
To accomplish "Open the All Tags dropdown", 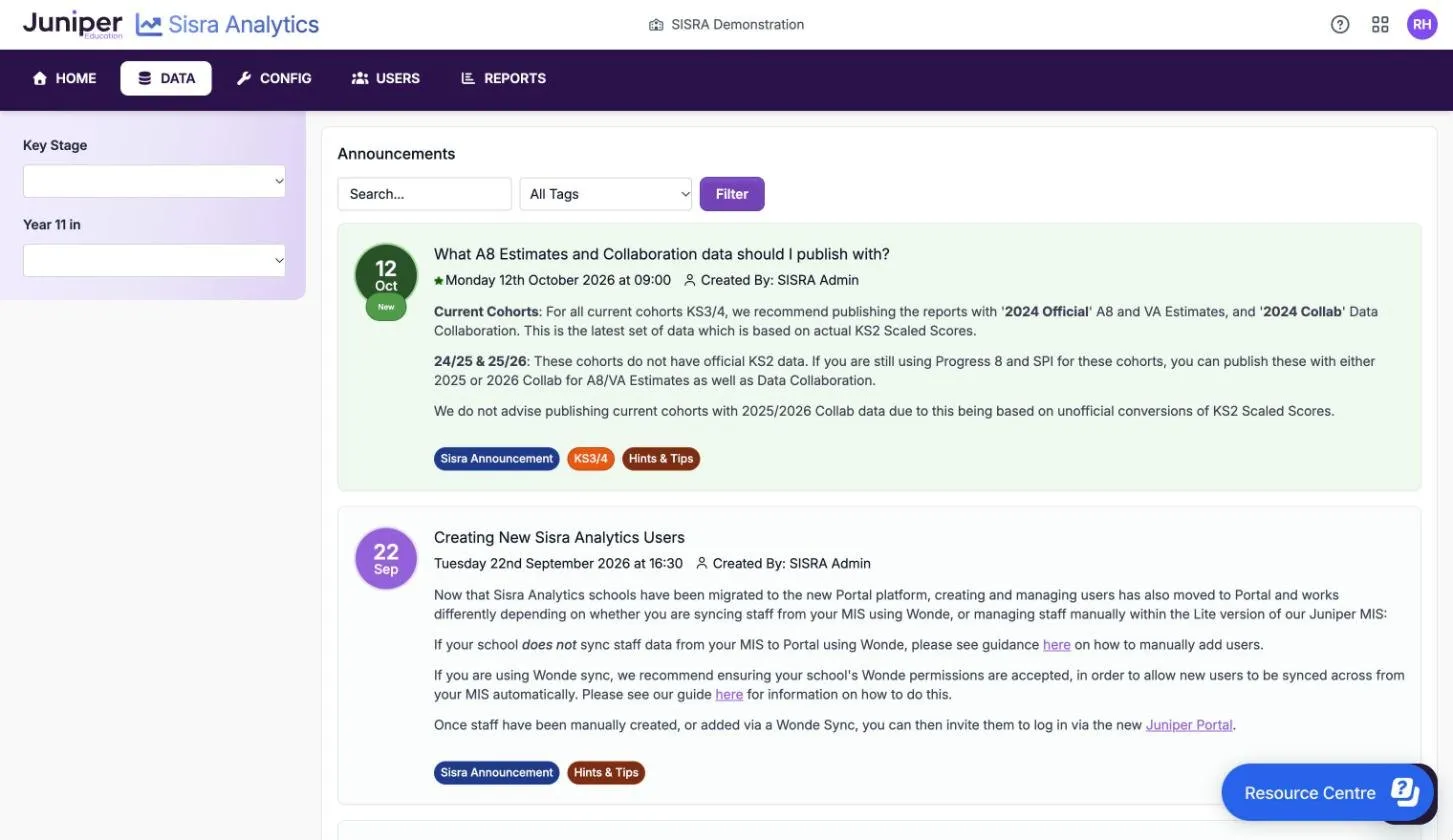I will tap(606, 194).
